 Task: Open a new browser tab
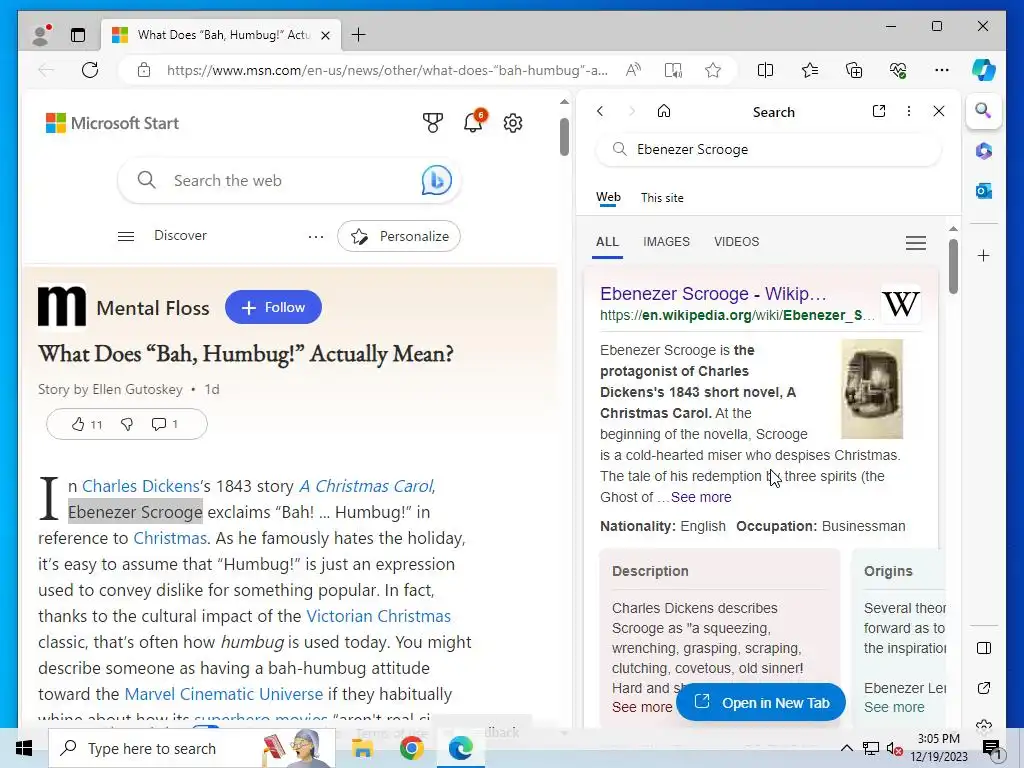[x=359, y=35]
